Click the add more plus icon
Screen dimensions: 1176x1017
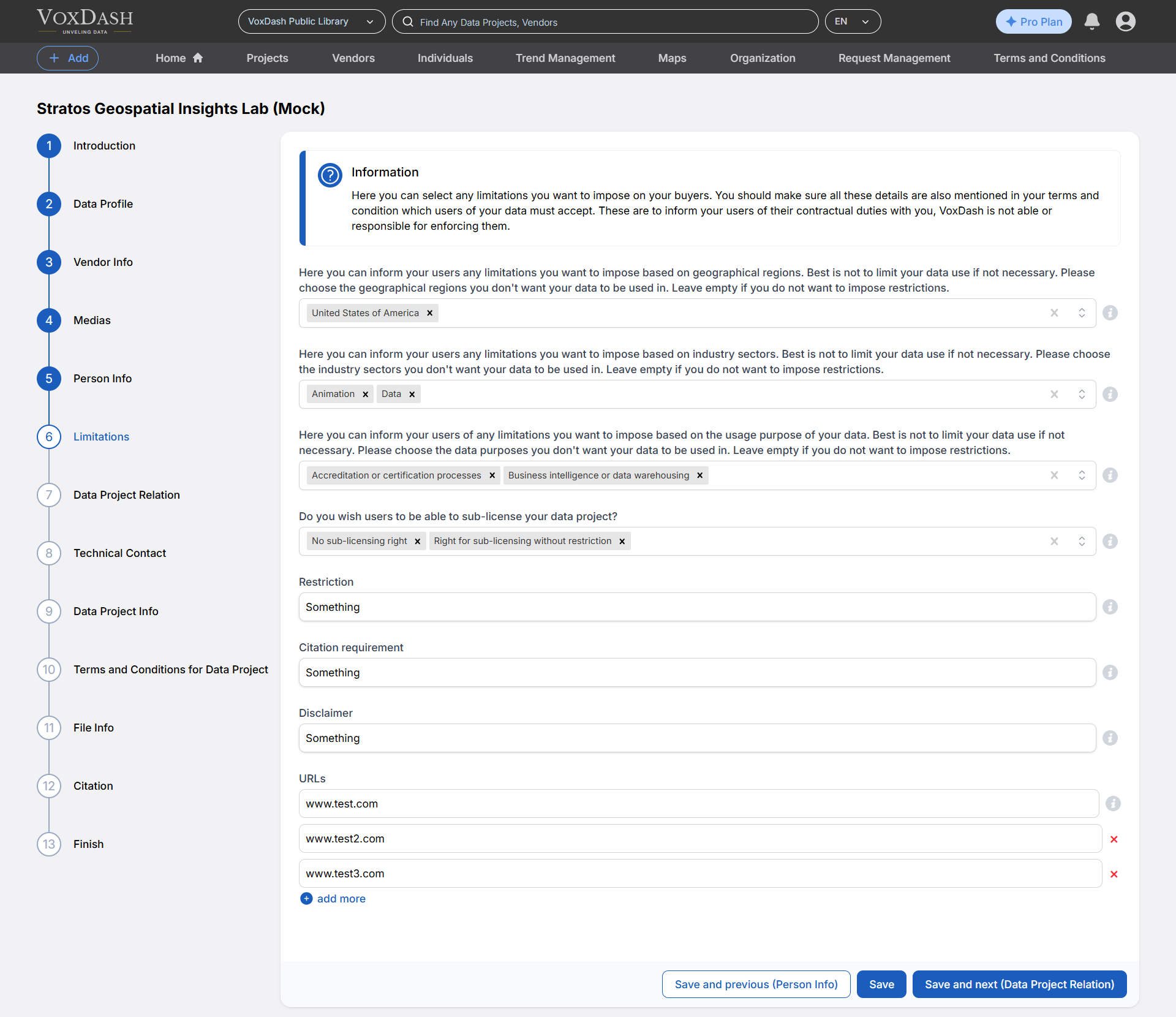(x=306, y=899)
